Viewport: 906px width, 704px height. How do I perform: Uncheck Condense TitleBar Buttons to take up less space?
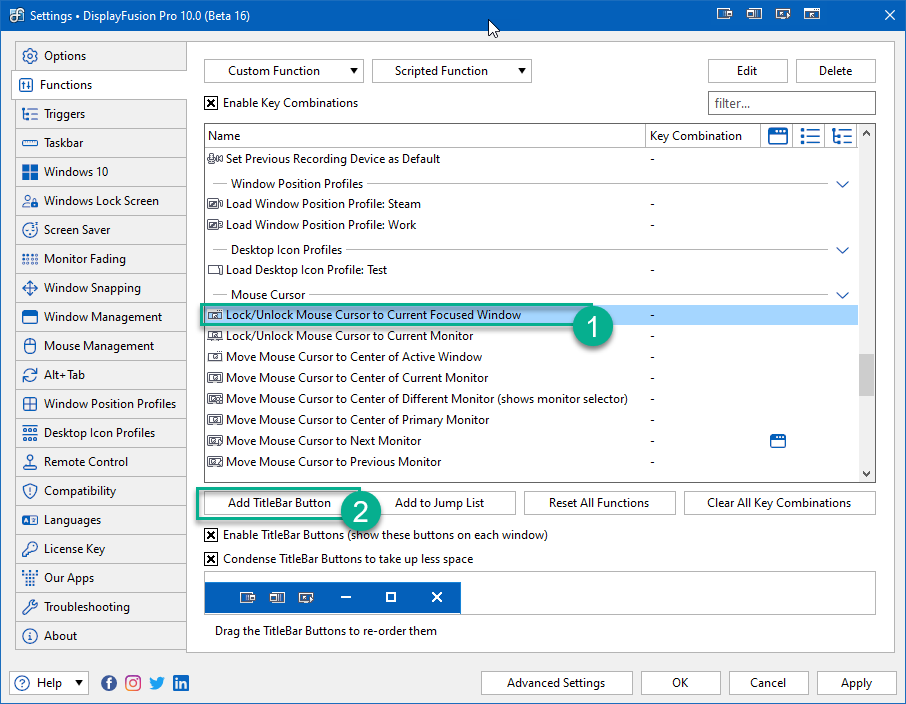[211, 559]
